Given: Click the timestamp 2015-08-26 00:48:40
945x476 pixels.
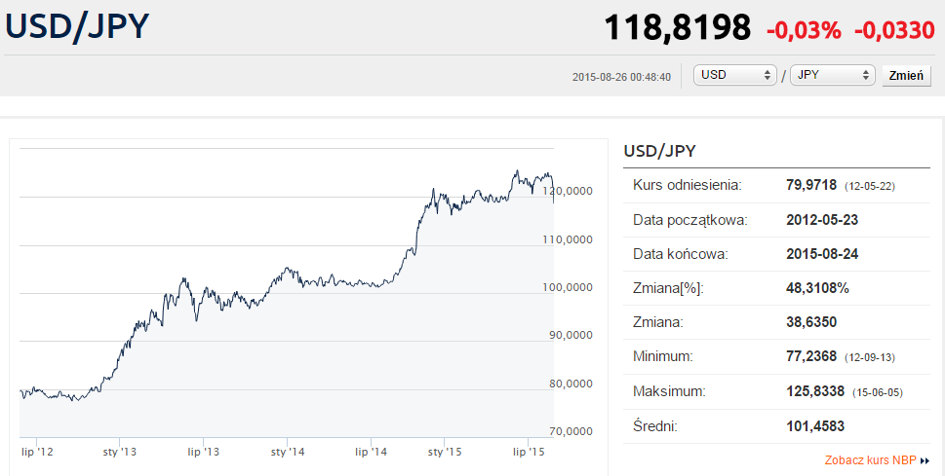Looking at the screenshot, I should [x=620, y=77].
